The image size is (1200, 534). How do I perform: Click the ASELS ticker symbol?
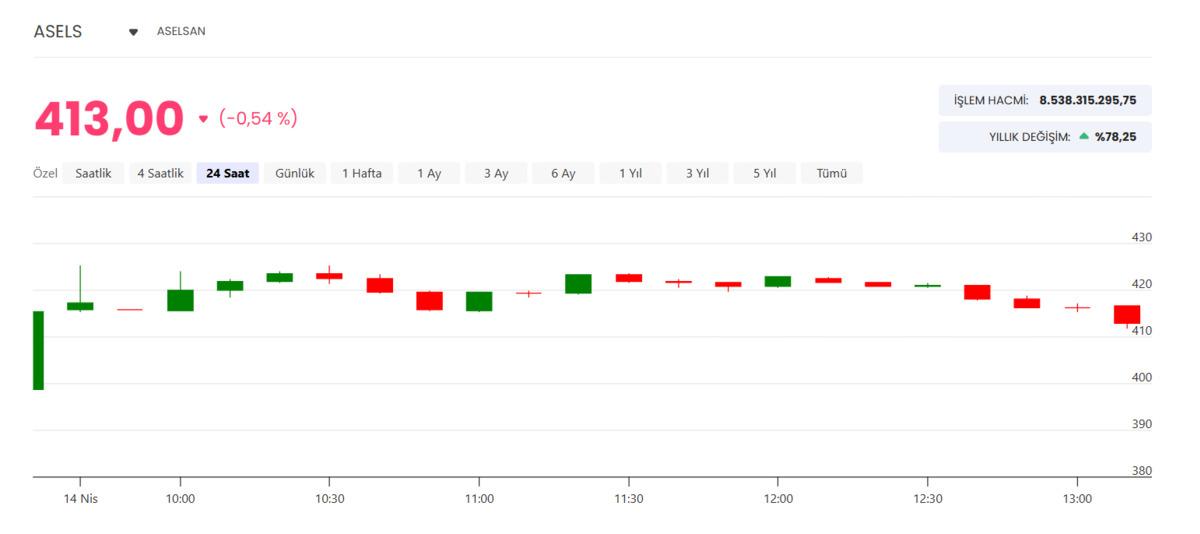coord(58,32)
